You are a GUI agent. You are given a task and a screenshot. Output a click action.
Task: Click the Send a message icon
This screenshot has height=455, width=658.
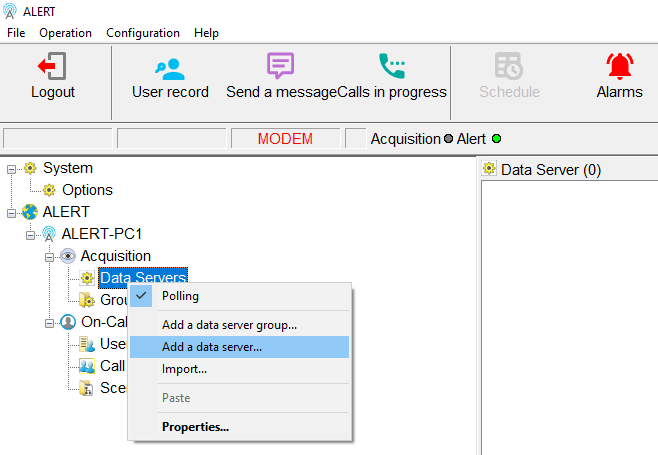(280, 66)
